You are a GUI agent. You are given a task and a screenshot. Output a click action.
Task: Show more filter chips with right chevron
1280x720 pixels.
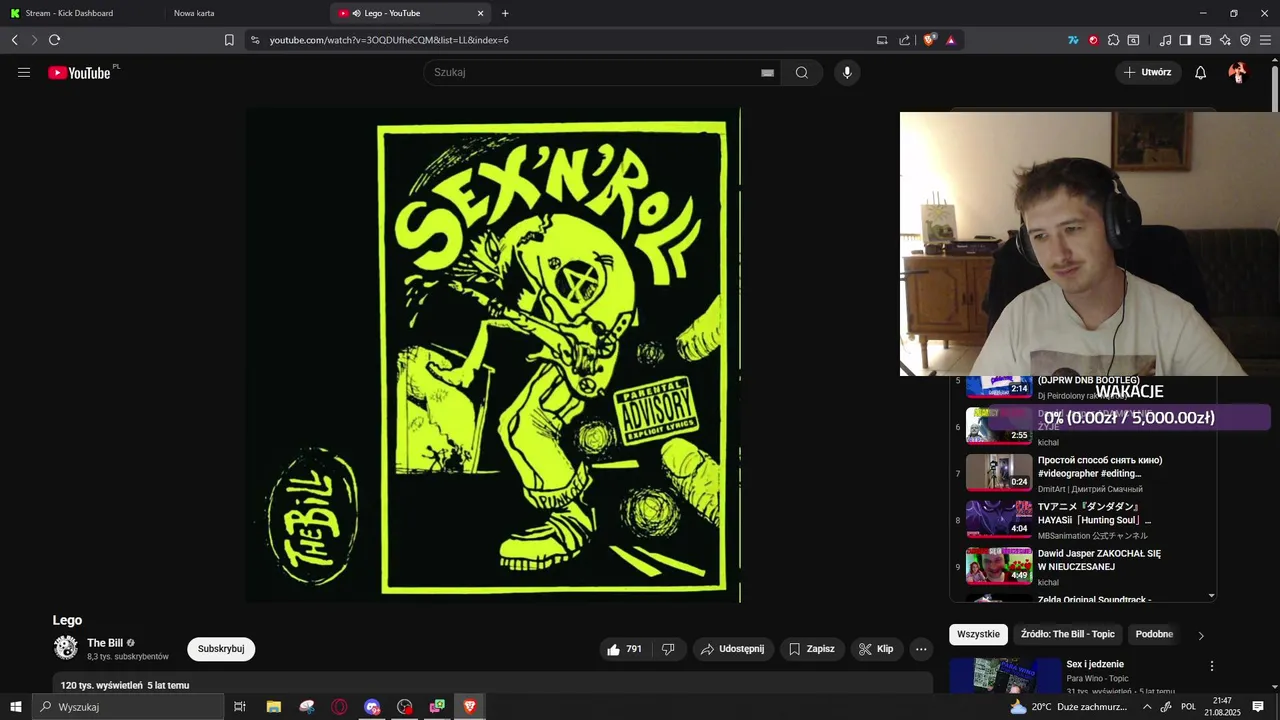1201,635
